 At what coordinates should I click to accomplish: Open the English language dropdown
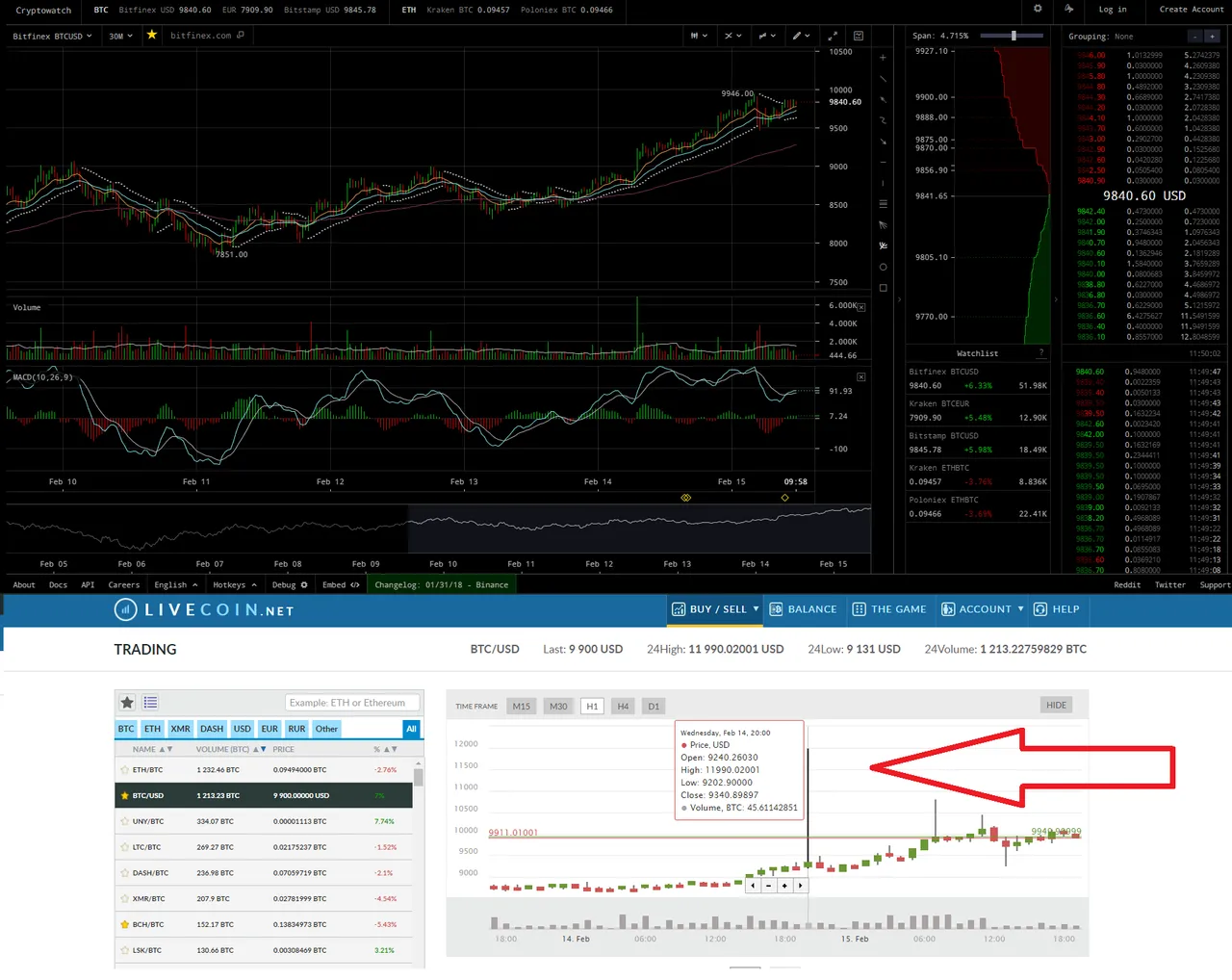tap(175, 585)
